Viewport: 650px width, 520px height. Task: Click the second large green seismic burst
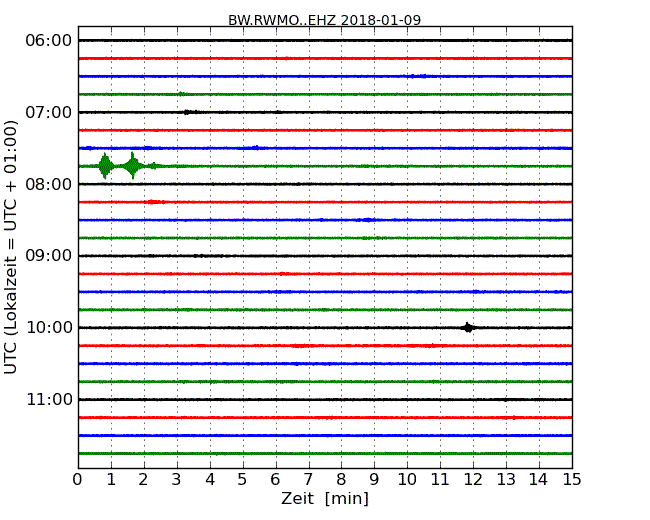click(x=133, y=166)
